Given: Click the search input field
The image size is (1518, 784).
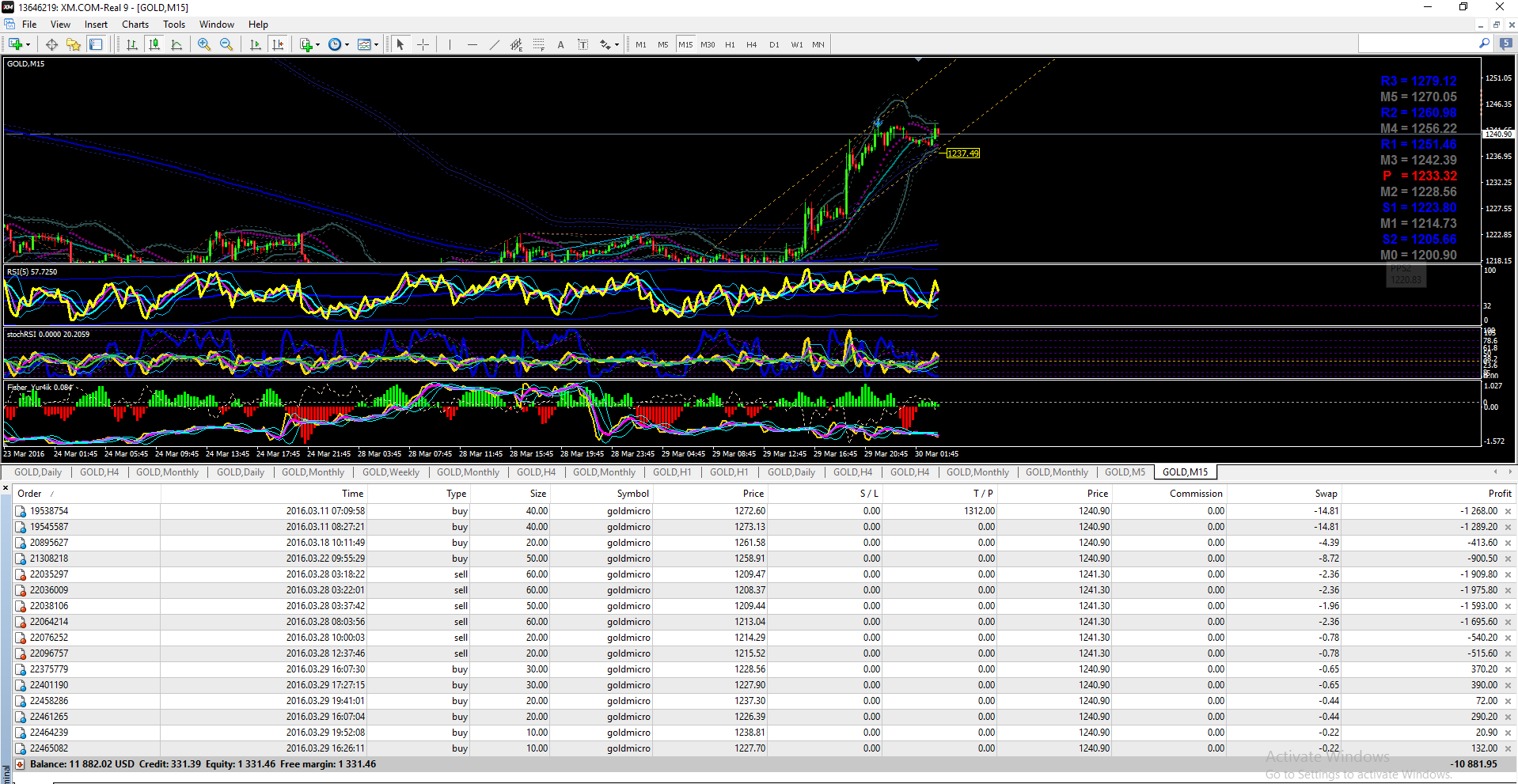Looking at the screenshot, I should coord(1417,44).
